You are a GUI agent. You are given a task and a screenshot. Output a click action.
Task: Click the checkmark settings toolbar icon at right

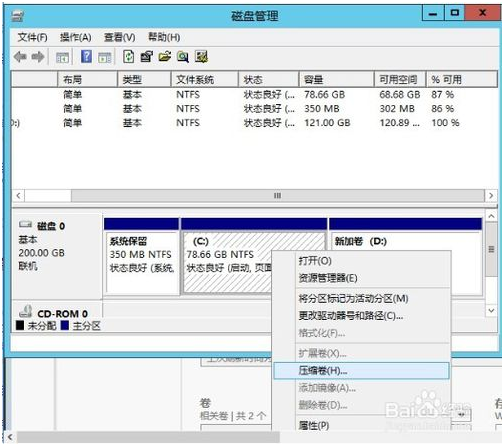point(201,57)
